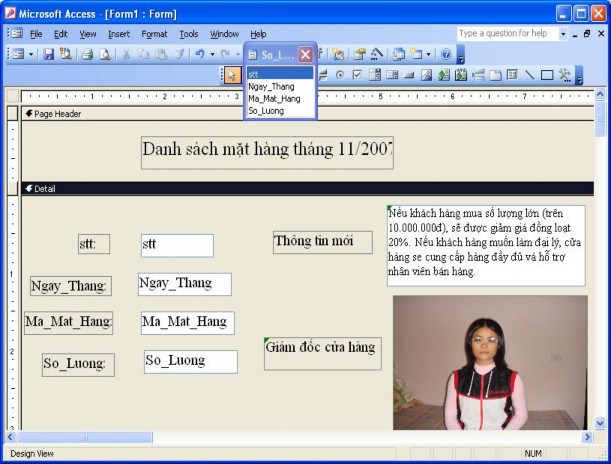This screenshot has width=611, height=464.
Task: Select the photo image on the form
Action: [490, 362]
